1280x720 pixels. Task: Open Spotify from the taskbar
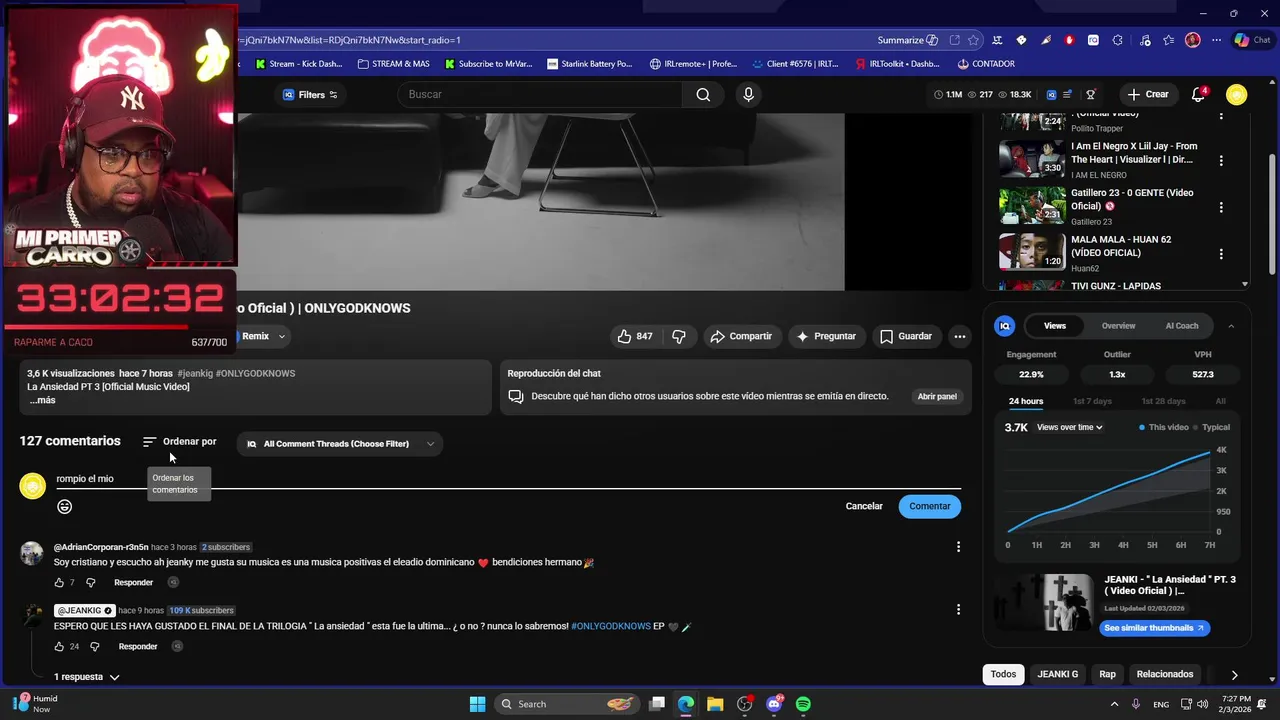[x=803, y=704]
